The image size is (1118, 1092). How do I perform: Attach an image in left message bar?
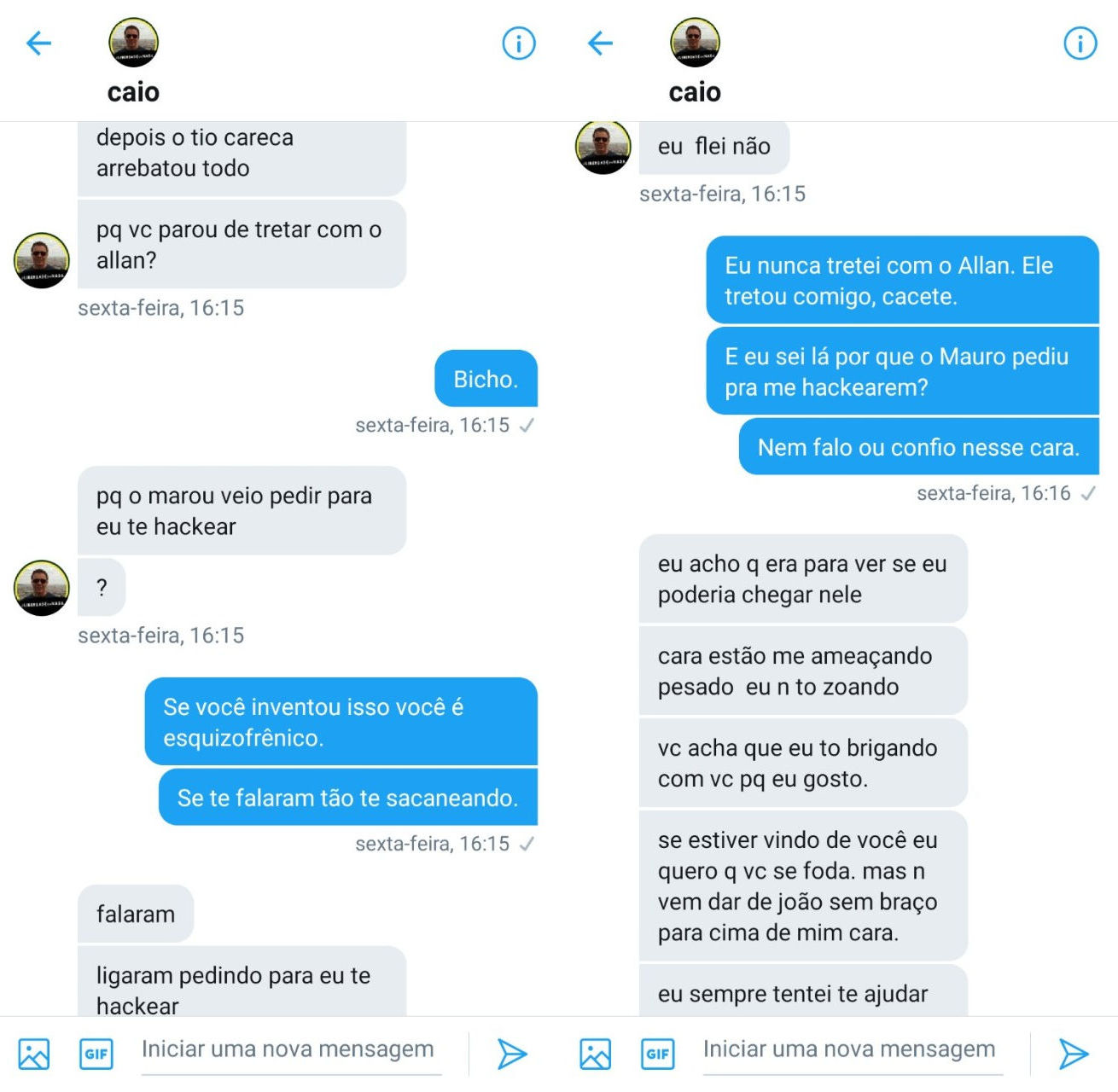coord(34,1054)
